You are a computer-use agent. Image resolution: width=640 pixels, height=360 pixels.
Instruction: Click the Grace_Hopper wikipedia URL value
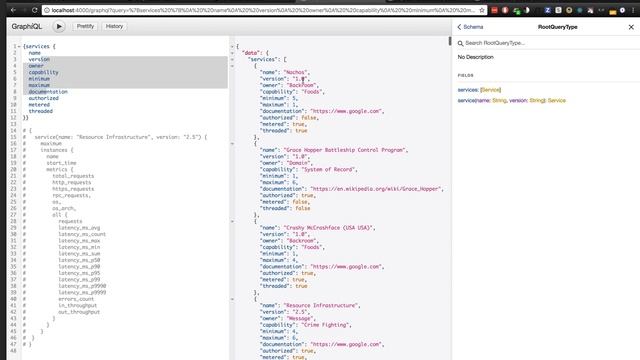click(376, 189)
